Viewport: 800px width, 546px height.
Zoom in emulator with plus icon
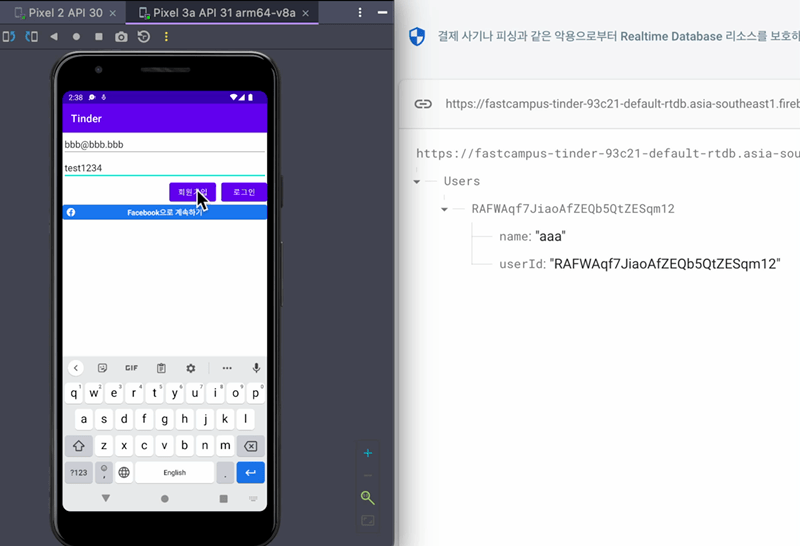click(x=368, y=453)
